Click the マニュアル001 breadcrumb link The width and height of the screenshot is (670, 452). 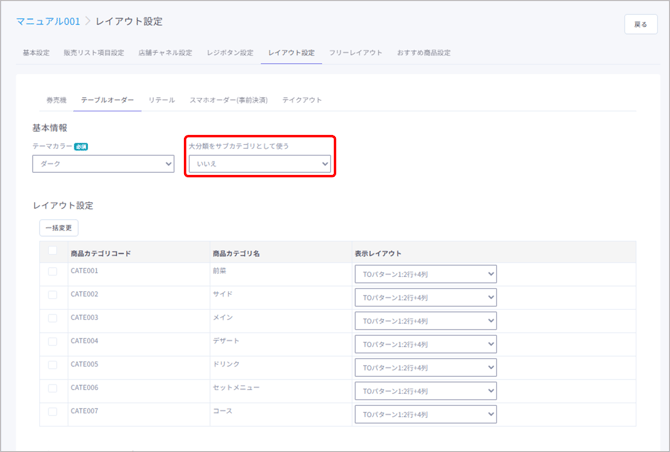coord(48,21)
